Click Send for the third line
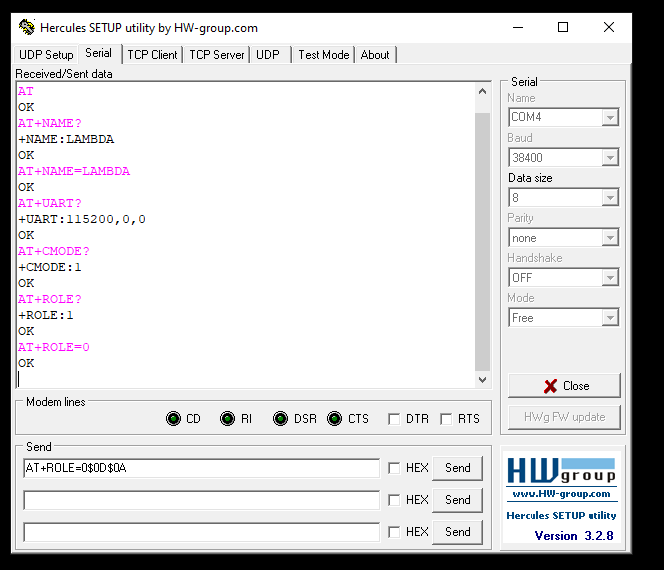664x570 pixels. pos(457,532)
